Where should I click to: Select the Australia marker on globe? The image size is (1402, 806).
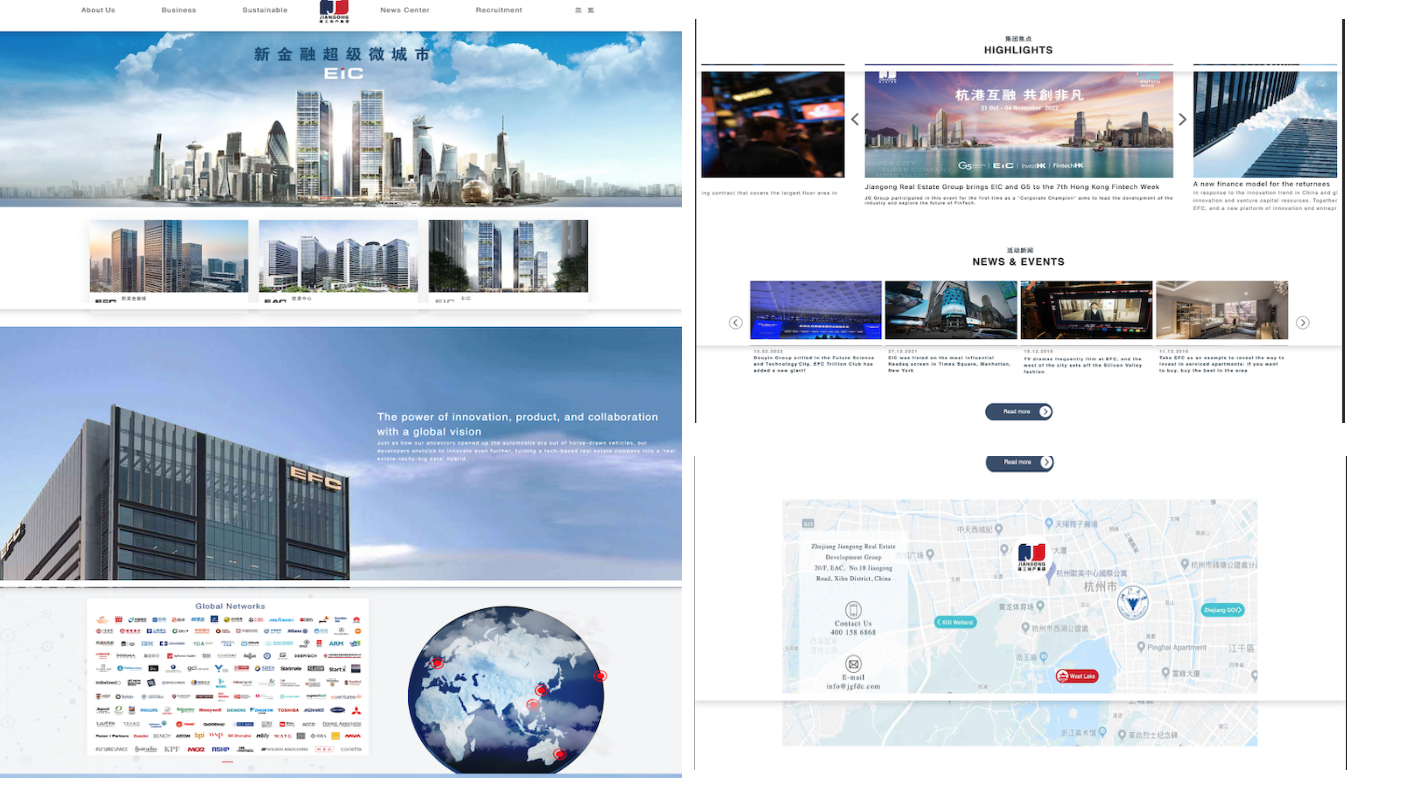point(560,754)
